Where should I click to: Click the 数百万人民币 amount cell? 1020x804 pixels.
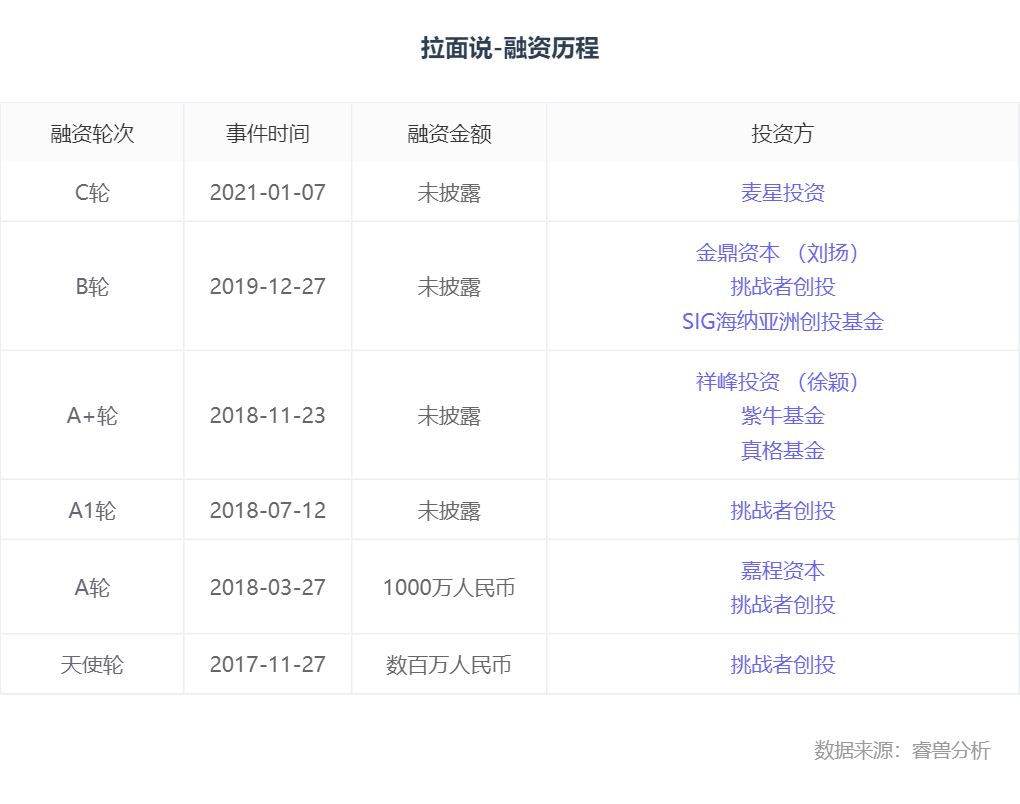(x=449, y=665)
